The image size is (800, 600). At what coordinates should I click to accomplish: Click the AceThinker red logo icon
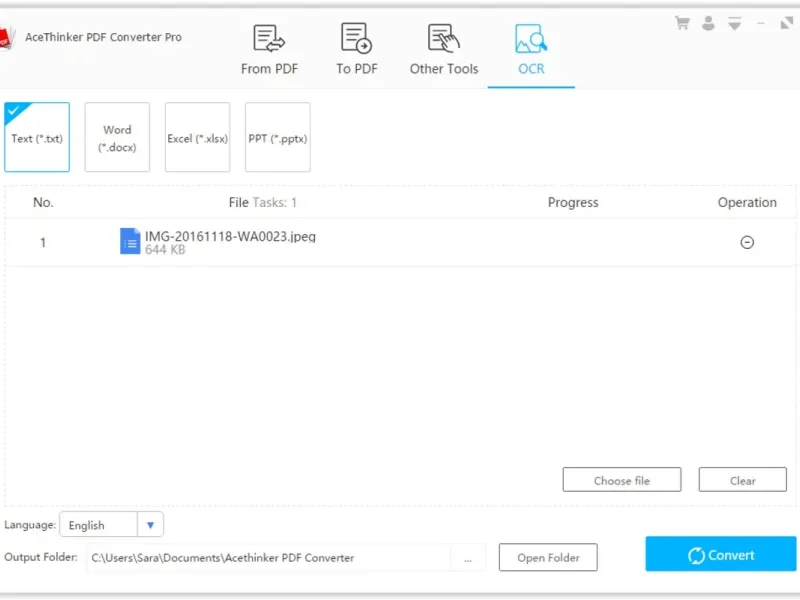6,39
